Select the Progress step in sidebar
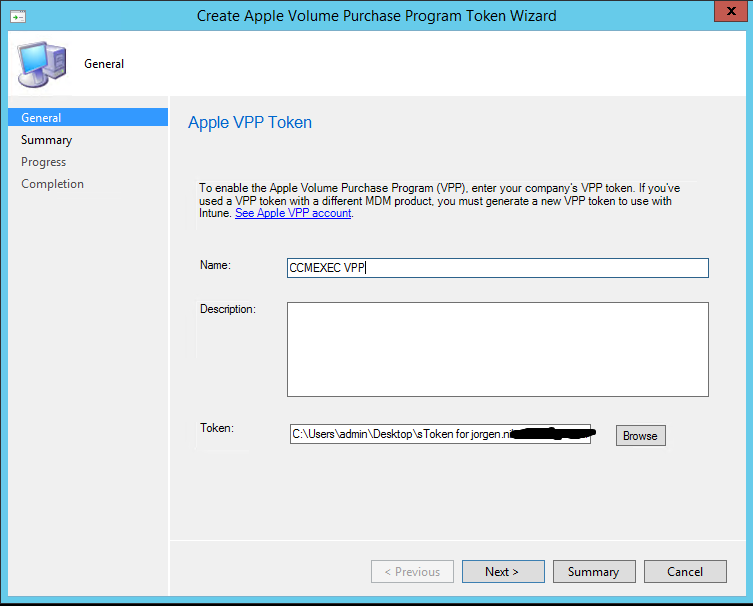The width and height of the screenshot is (753, 606). 43,162
